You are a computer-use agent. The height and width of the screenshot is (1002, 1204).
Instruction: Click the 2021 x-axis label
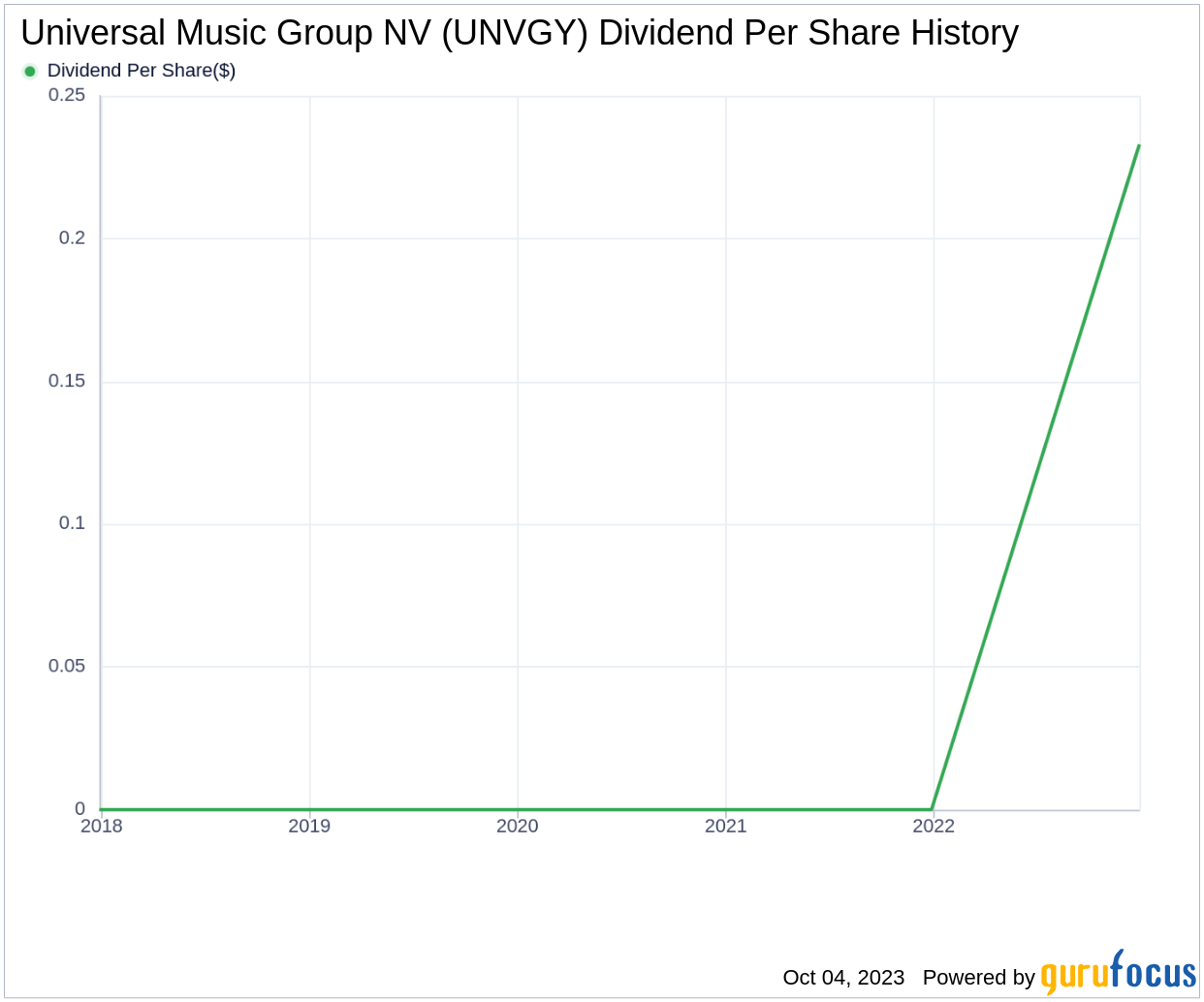coord(726,826)
